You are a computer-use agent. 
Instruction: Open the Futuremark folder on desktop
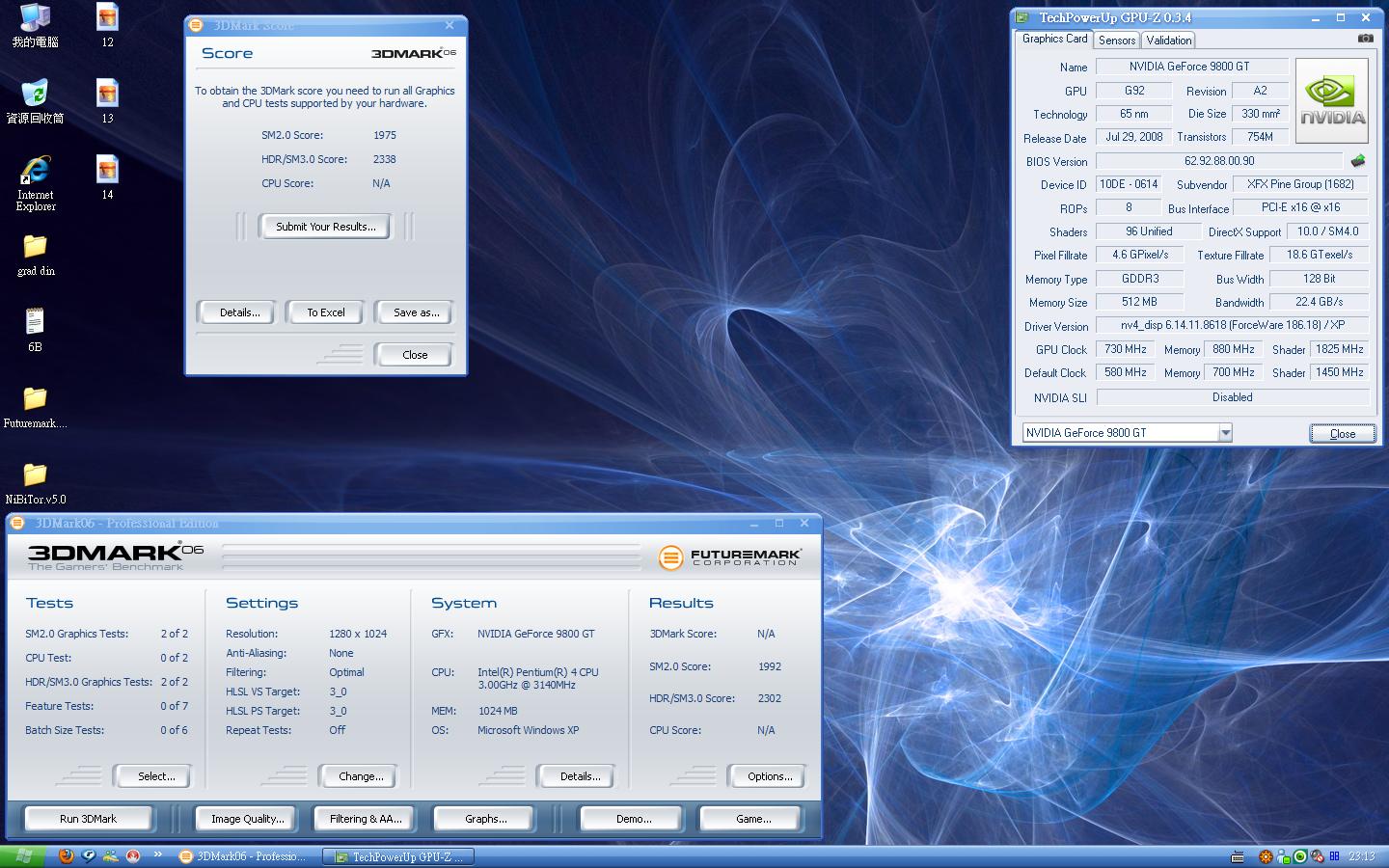35,407
